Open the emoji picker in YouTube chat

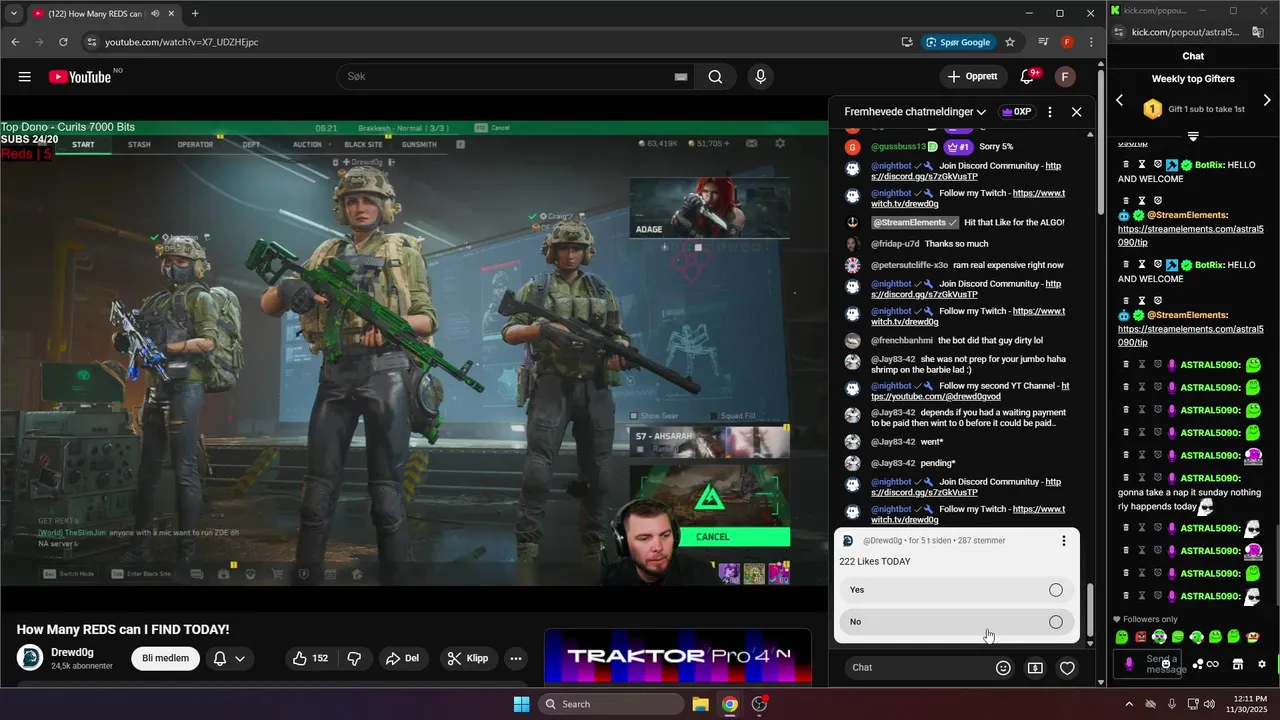point(1003,668)
